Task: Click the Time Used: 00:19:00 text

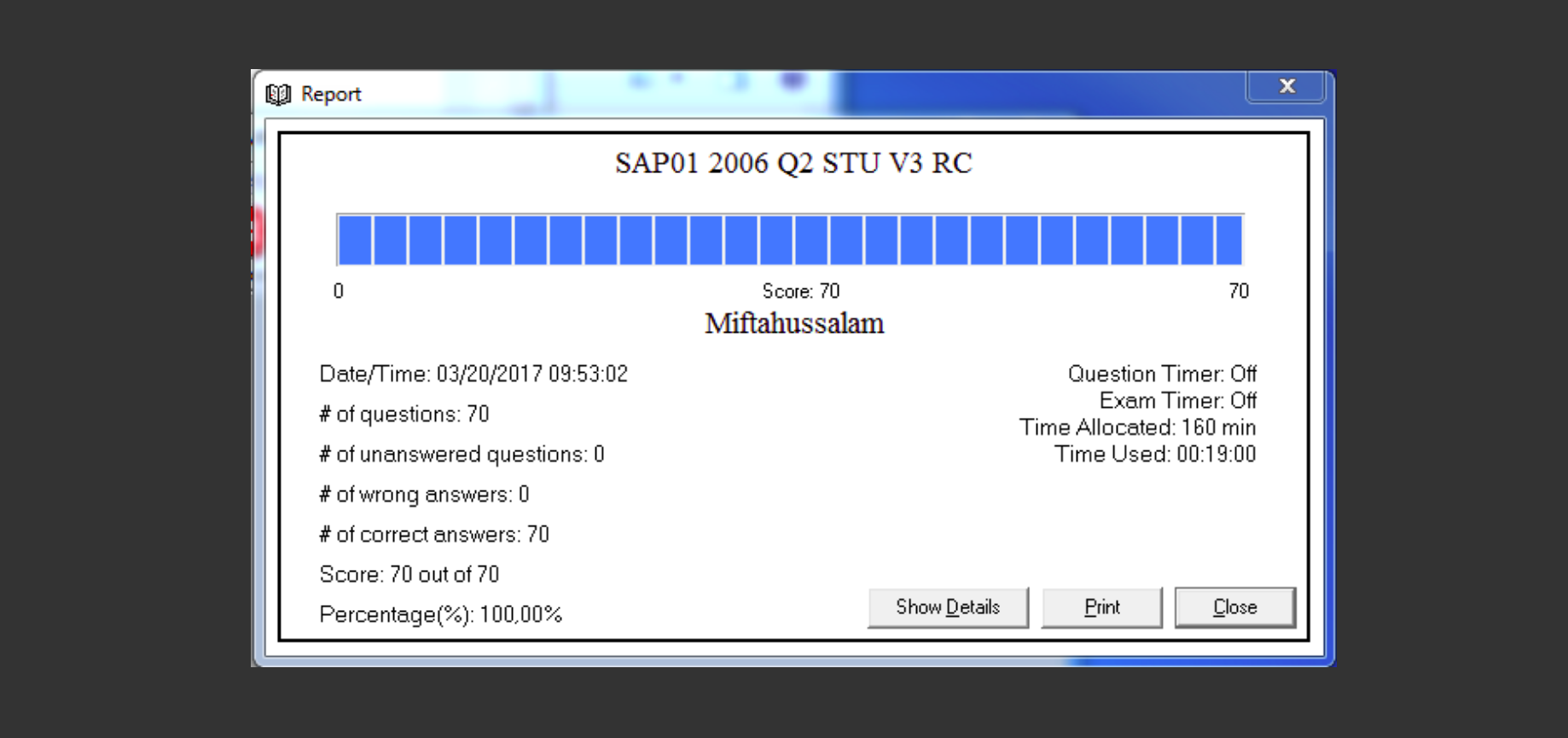Action: [1155, 455]
